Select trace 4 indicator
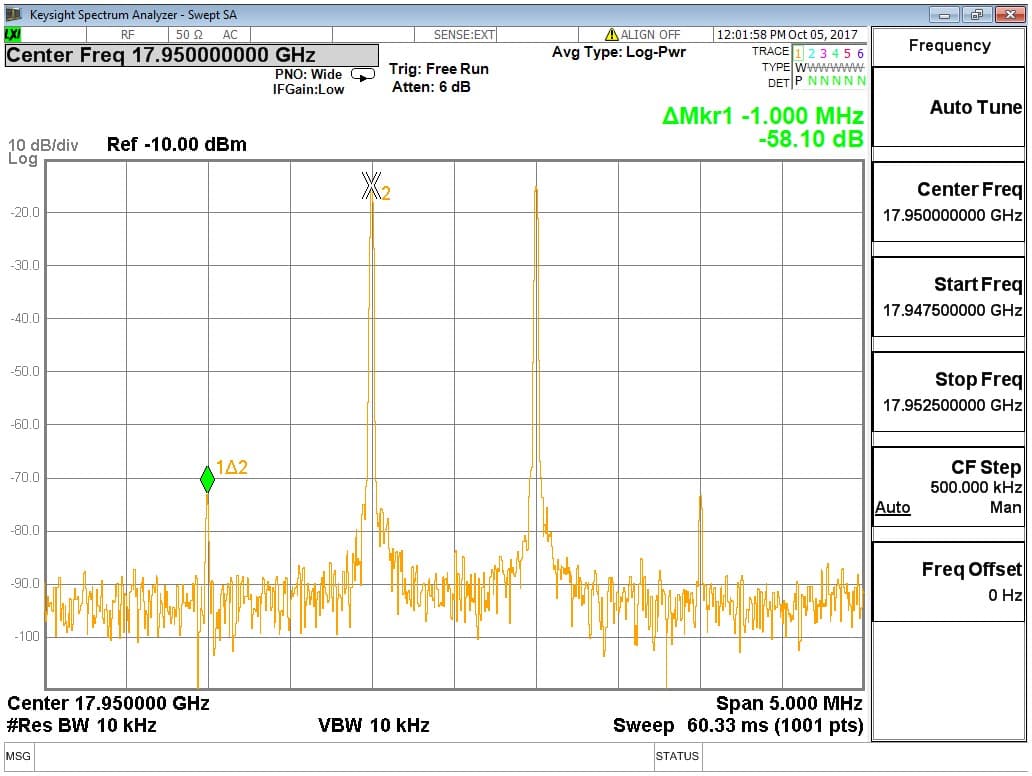Viewport: 1032px width, 776px height. 835,53
